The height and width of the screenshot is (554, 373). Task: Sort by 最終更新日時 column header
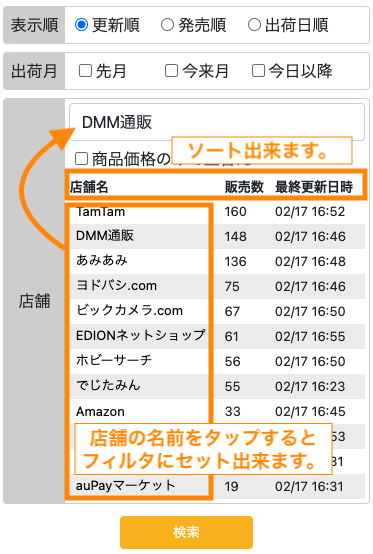314,187
